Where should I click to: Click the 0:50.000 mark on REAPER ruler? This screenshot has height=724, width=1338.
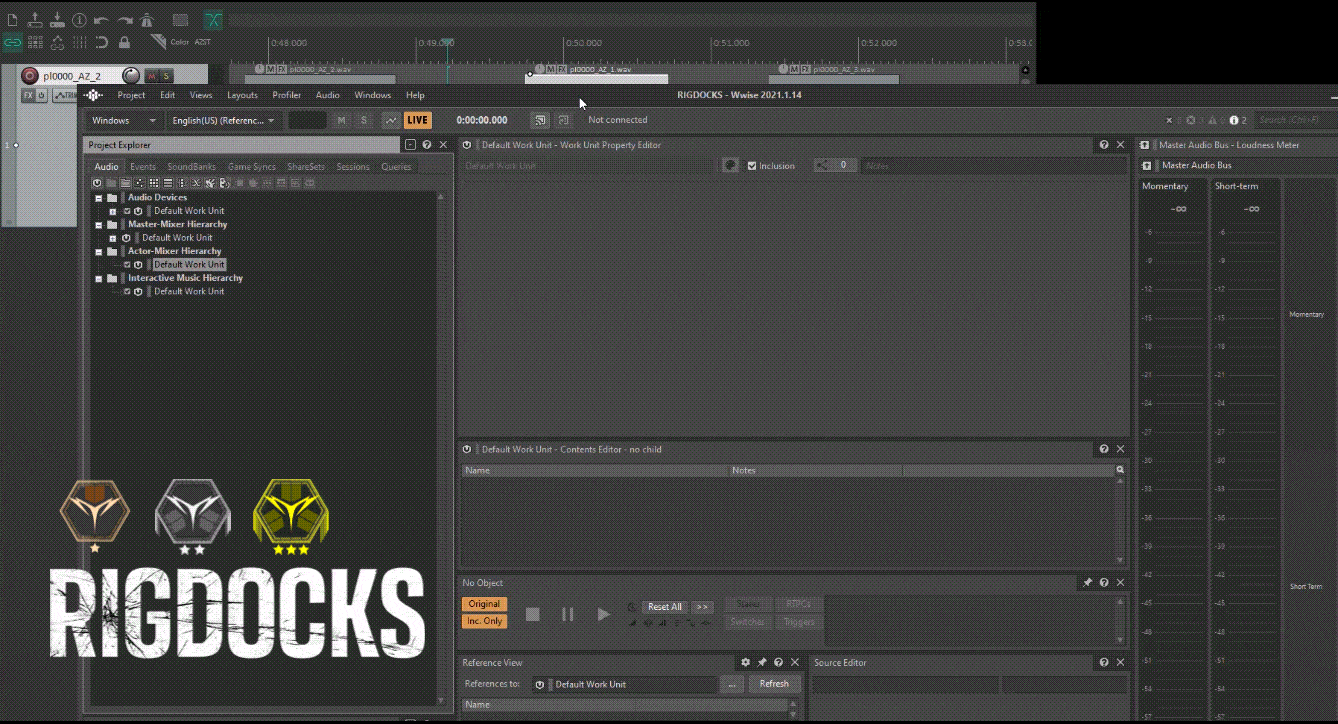click(x=583, y=43)
